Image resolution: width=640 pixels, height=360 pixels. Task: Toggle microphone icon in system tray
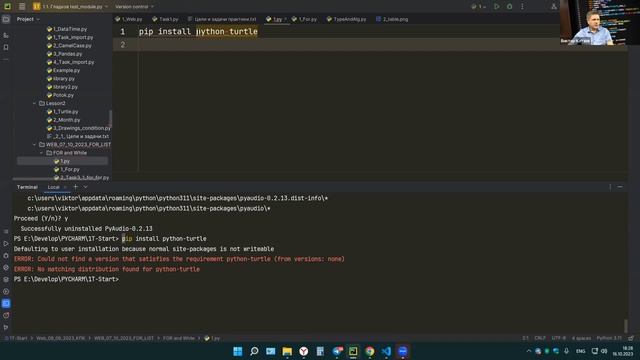point(567,351)
